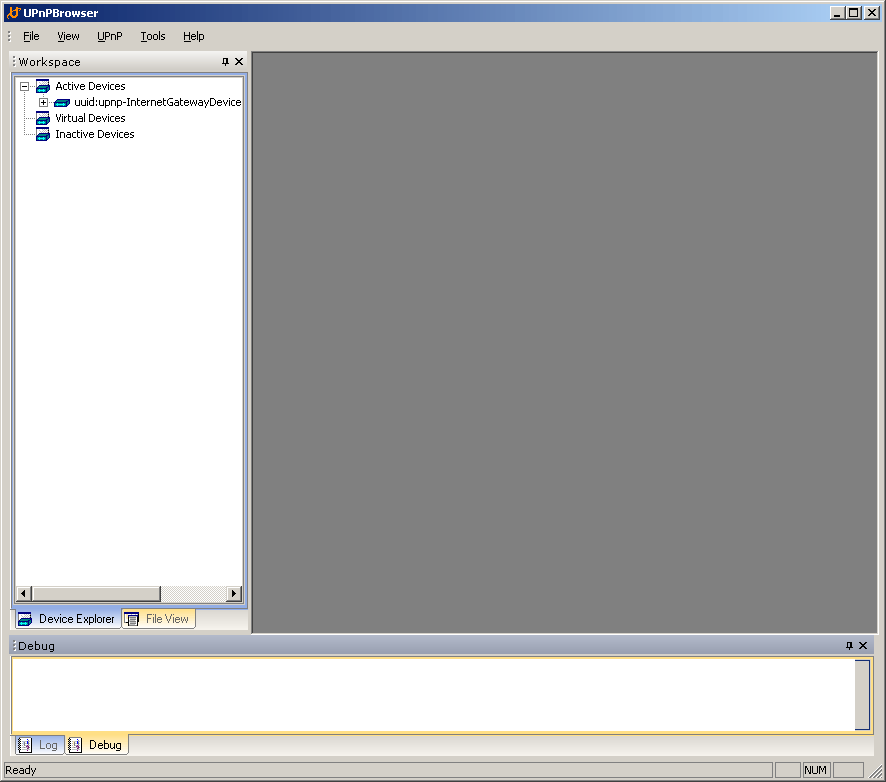
Task: Click inside the Debug output text area
Action: click(x=433, y=695)
